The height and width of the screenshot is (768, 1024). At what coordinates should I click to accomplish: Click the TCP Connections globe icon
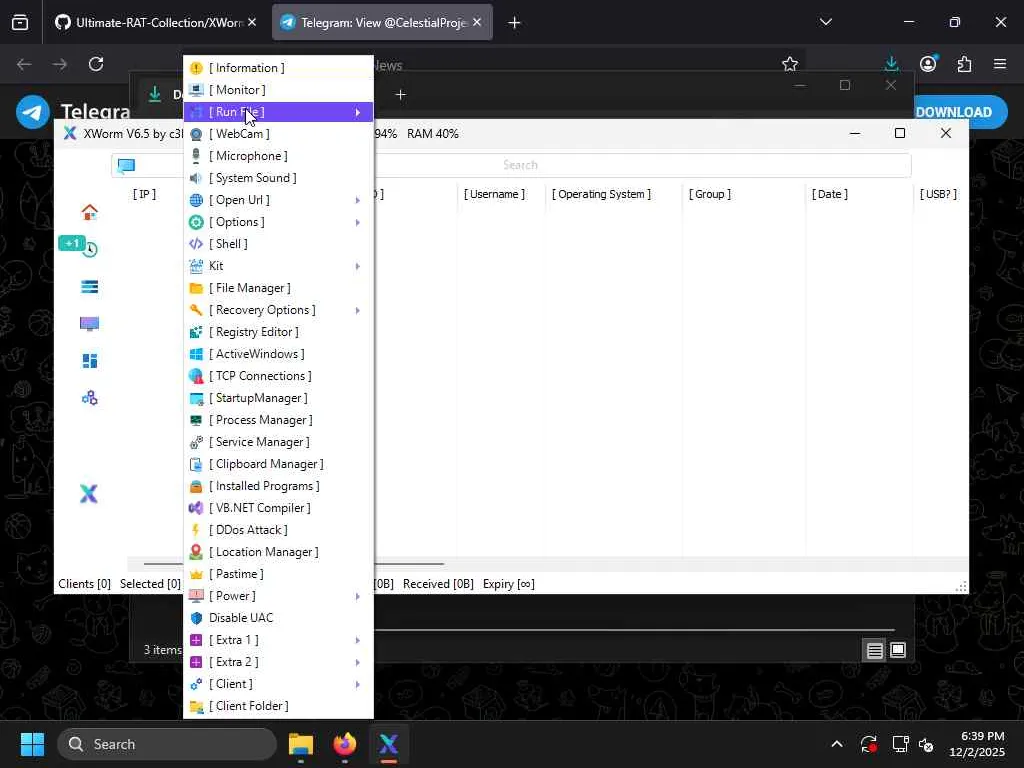pyautogui.click(x=196, y=376)
